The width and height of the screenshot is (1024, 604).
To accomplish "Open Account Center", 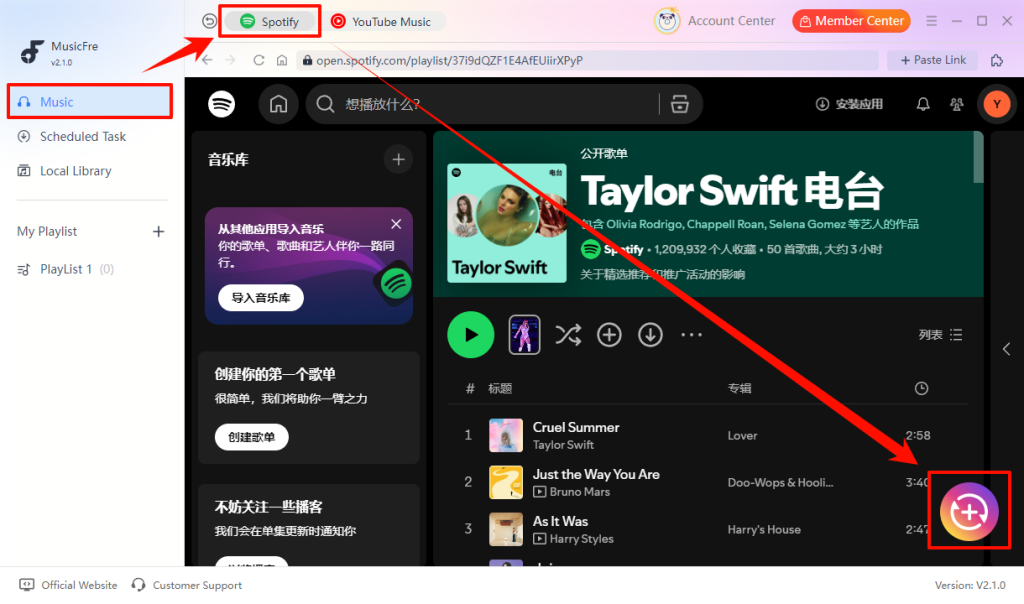I will tap(715, 21).
